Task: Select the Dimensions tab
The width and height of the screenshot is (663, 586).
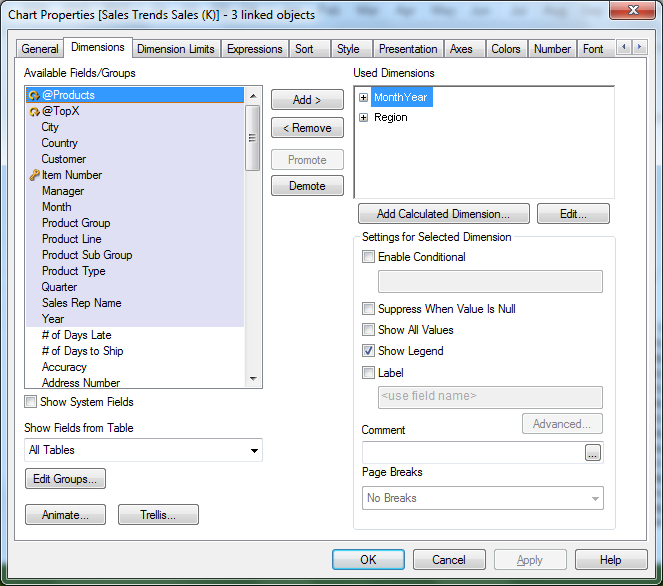Action: click(x=98, y=47)
